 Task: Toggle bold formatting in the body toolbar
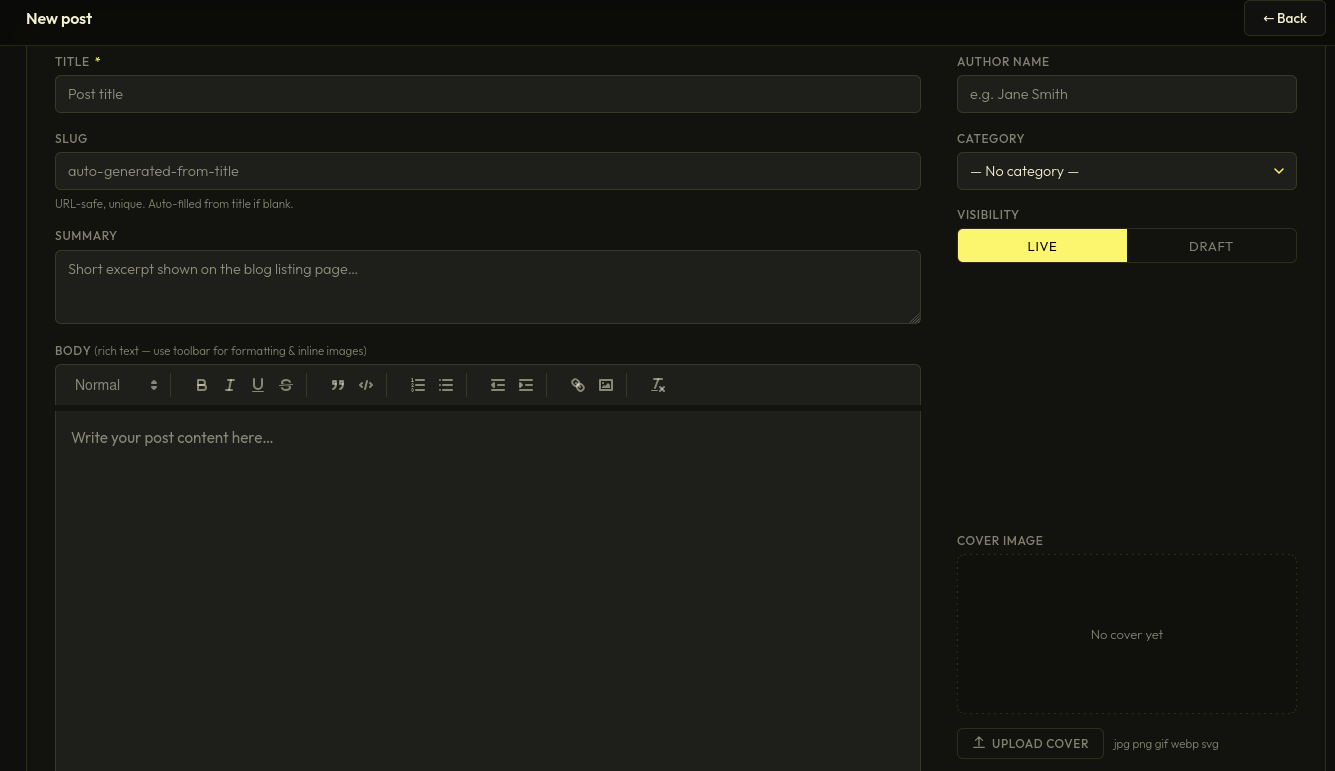(202, 385)
